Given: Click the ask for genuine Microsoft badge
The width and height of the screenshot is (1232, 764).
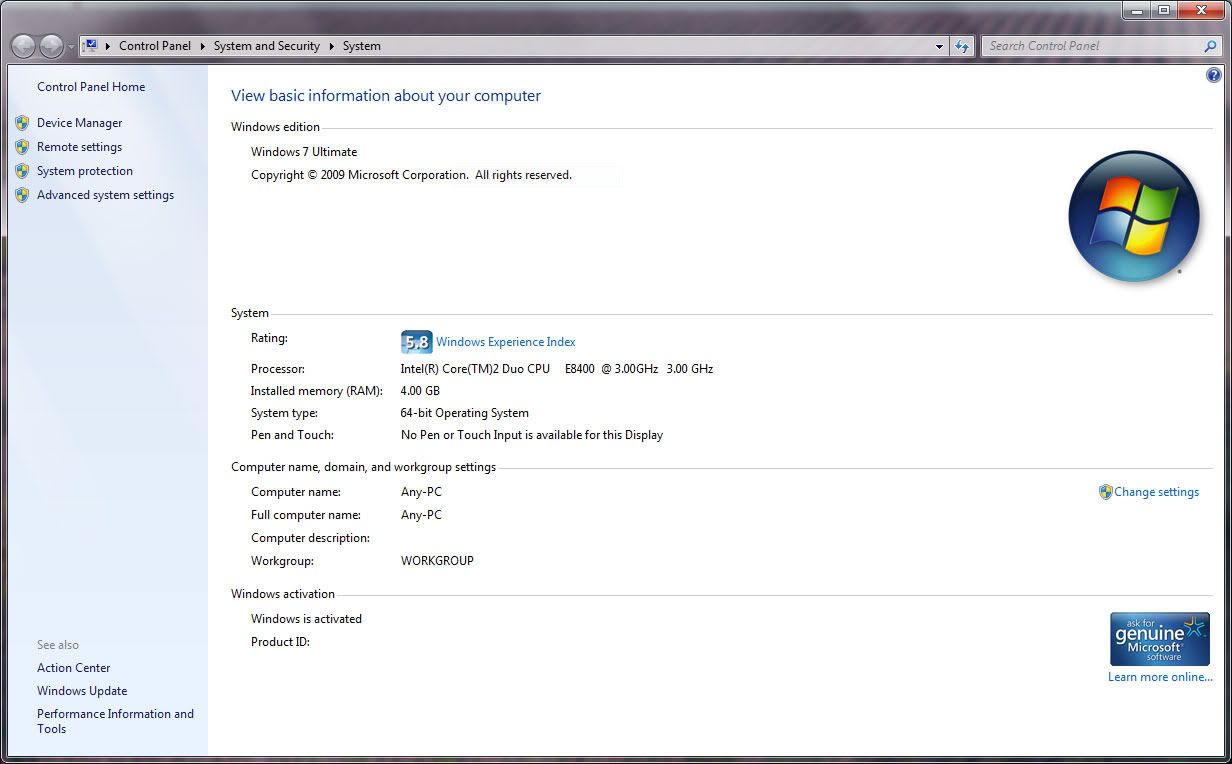Looking at the screenshot, I should [x=1160, y=639].
